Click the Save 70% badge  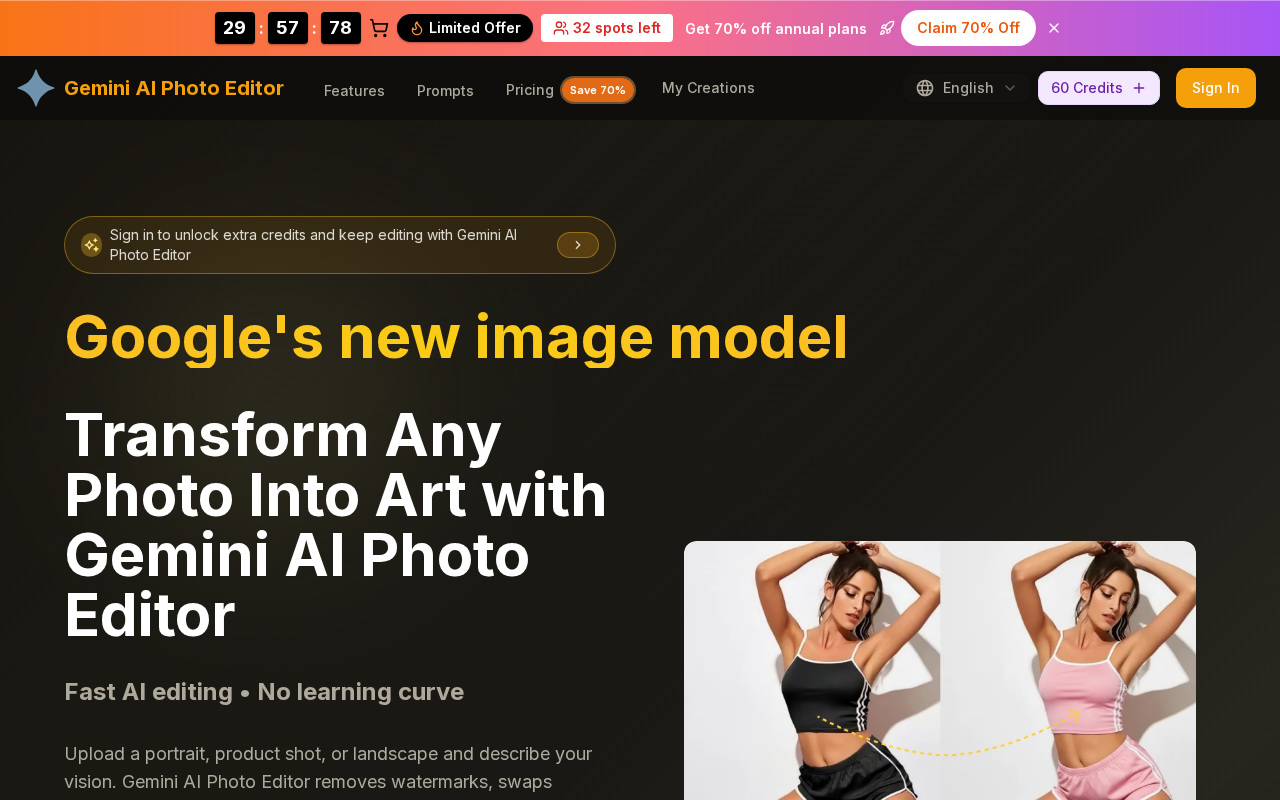coord(598,90)
